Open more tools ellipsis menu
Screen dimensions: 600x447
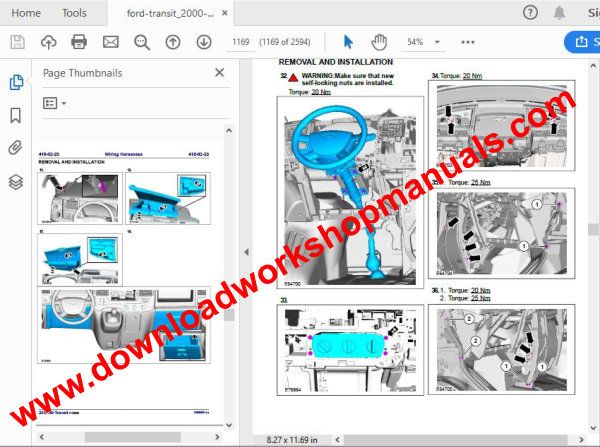[x=468, y=42]
